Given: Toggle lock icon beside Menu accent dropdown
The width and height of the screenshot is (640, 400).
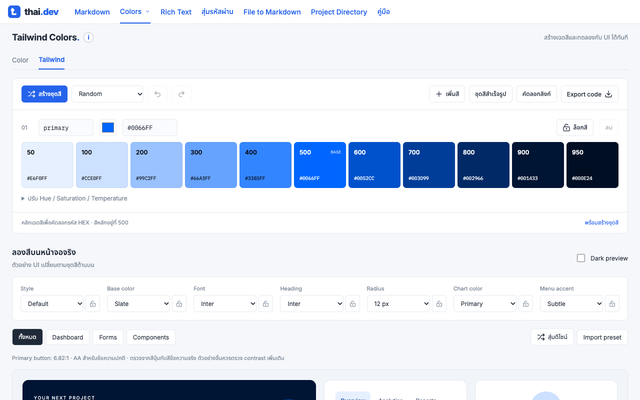Looking at the screenshot, I should [612, 304].
